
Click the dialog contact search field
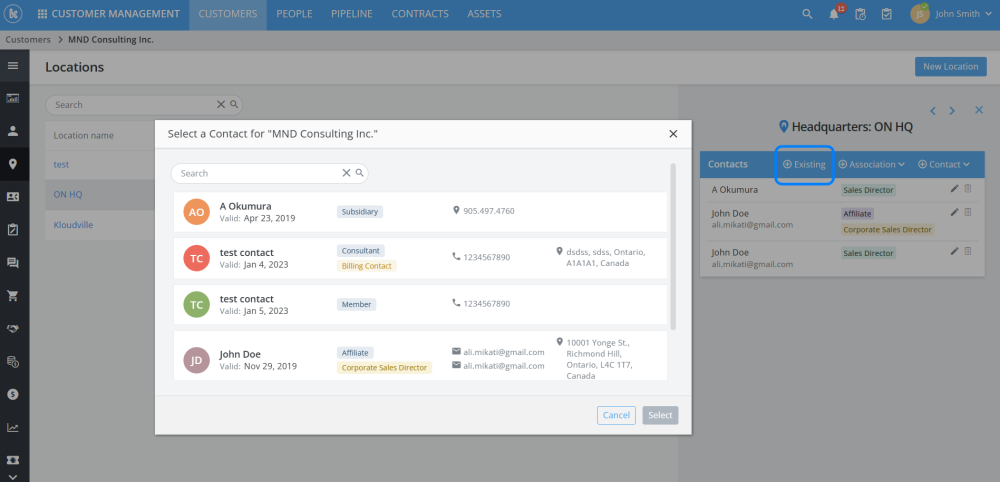point(258,173)
